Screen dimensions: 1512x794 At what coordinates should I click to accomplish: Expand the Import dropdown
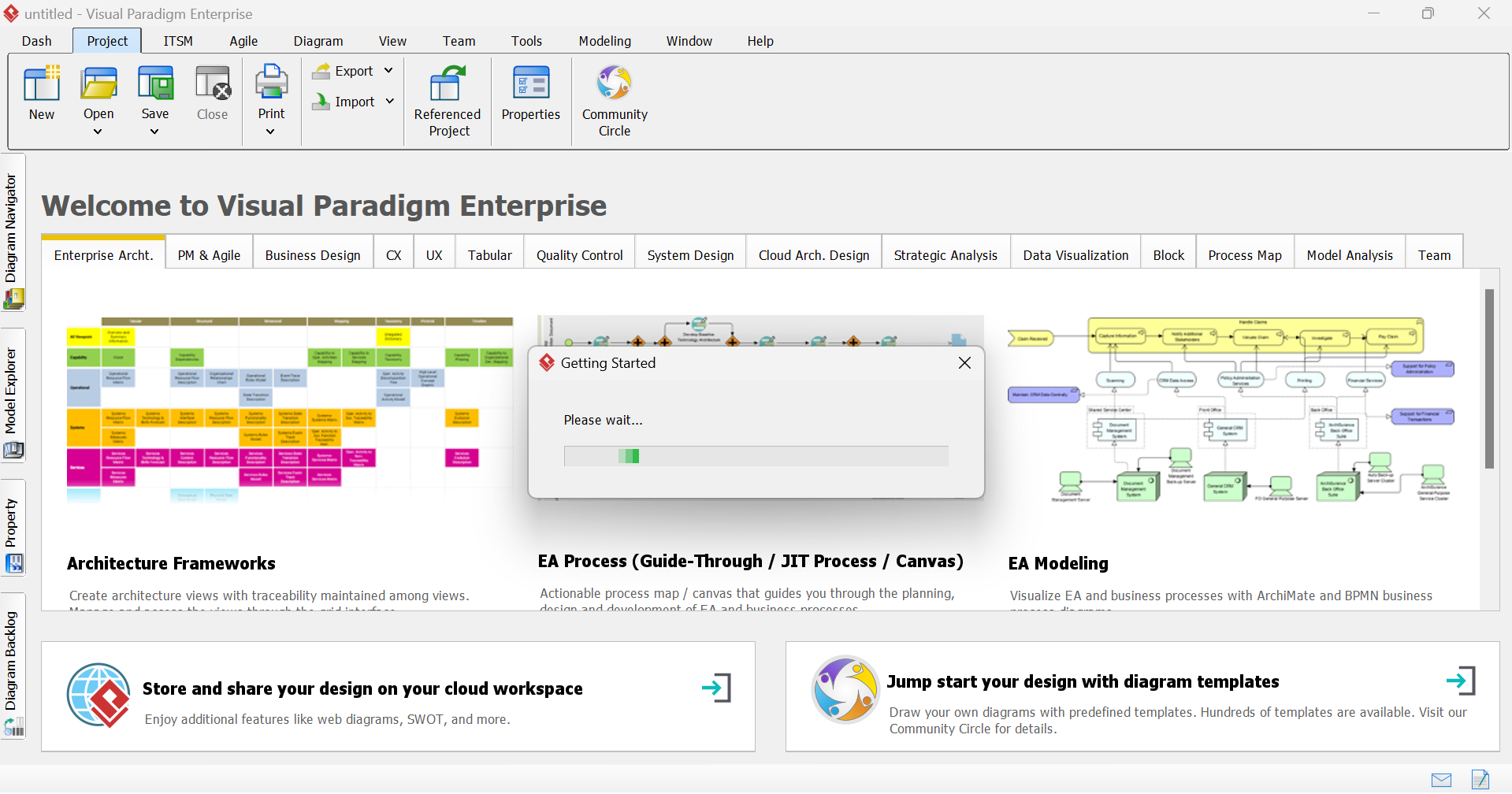click(x=389, y=102)
